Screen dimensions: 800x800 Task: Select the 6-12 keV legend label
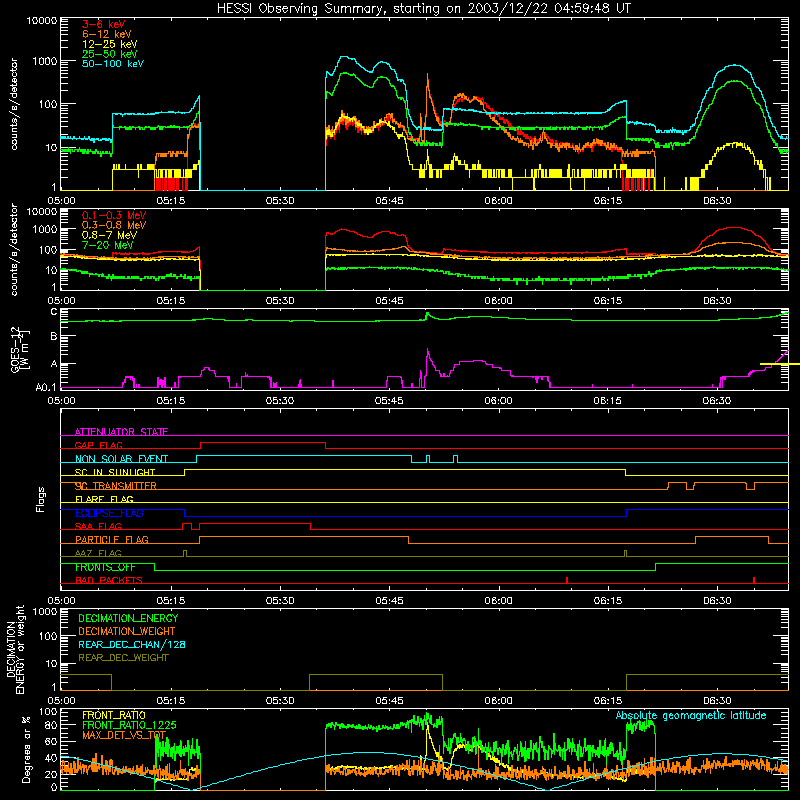(106, 34)
